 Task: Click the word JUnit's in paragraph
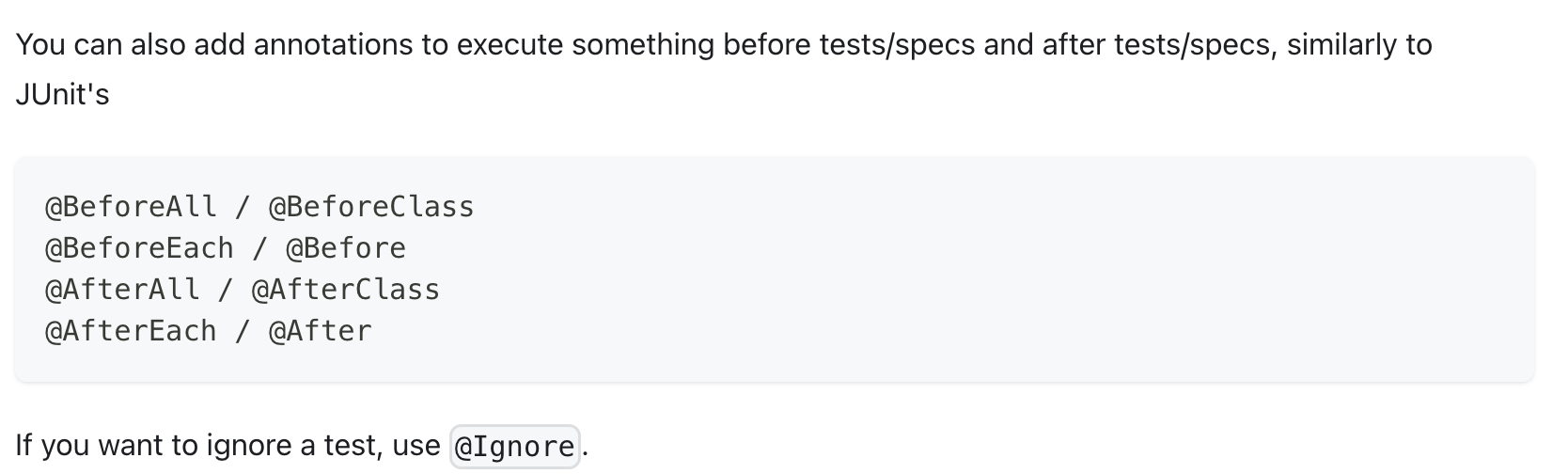(x=63, y=94)
